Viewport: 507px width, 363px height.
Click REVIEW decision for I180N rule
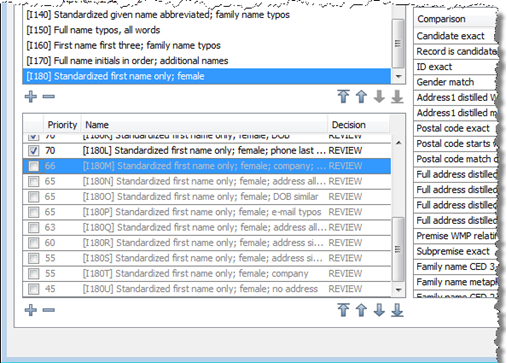coord(345,181)
